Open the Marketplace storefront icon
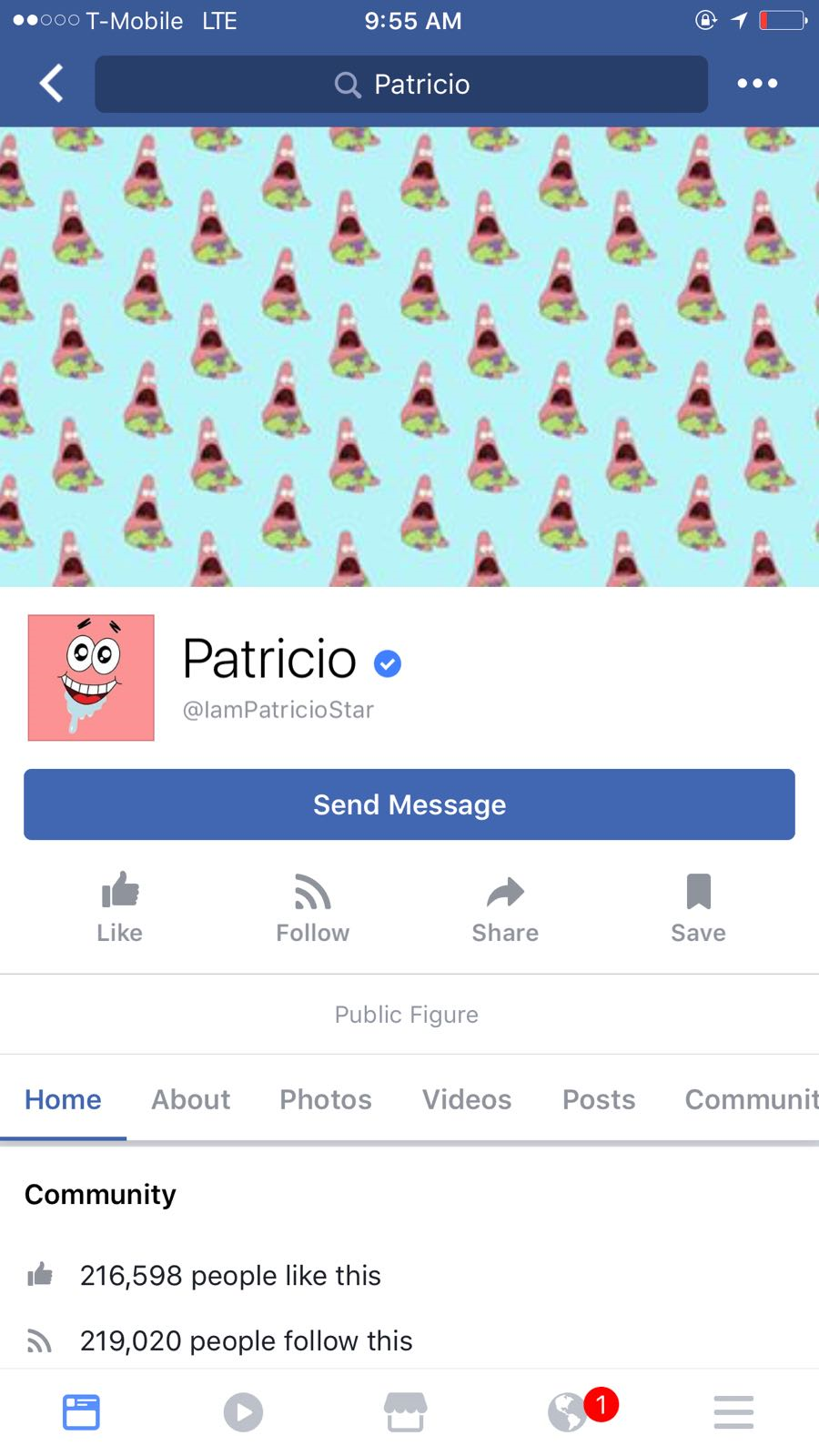Viewport: 819px width, 1456px height. coord(405,1412)
